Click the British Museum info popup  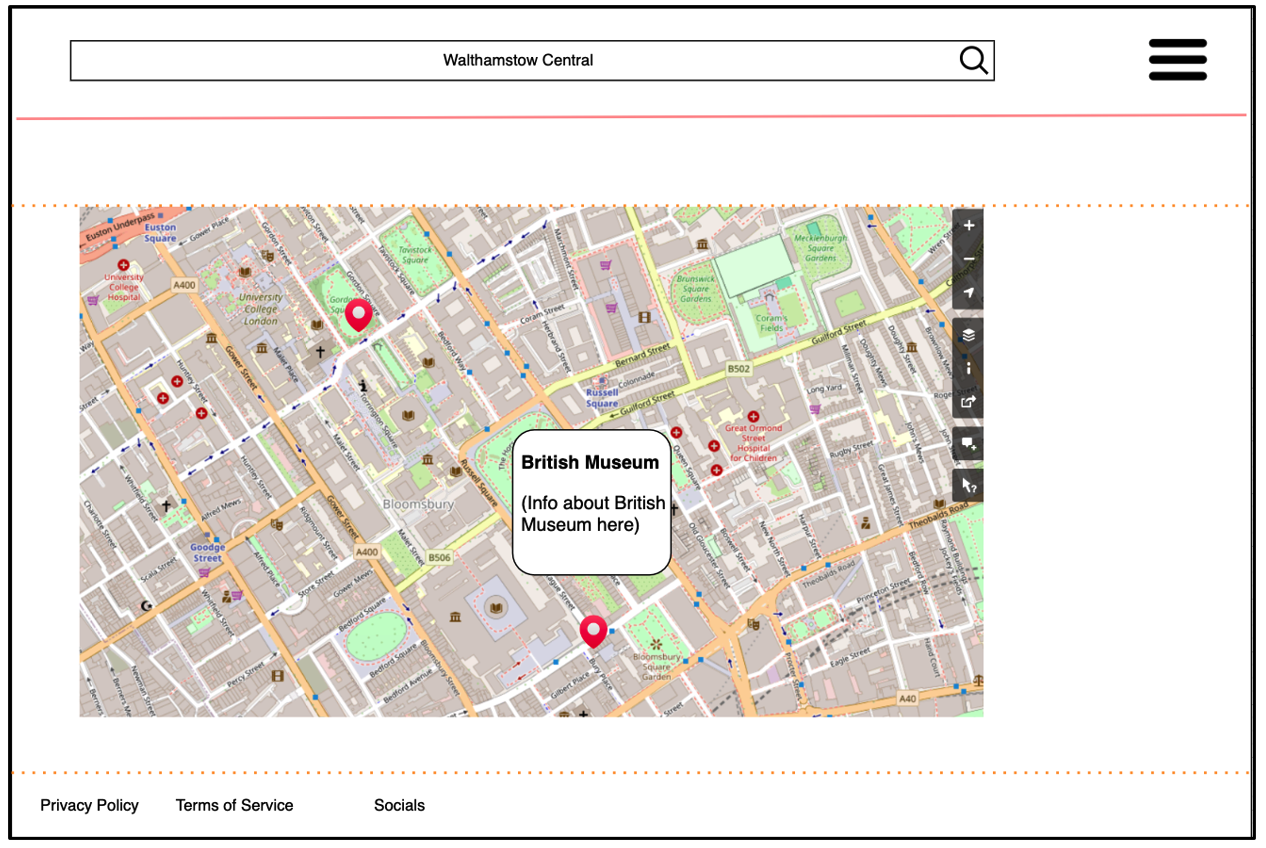tap(591, 502)
